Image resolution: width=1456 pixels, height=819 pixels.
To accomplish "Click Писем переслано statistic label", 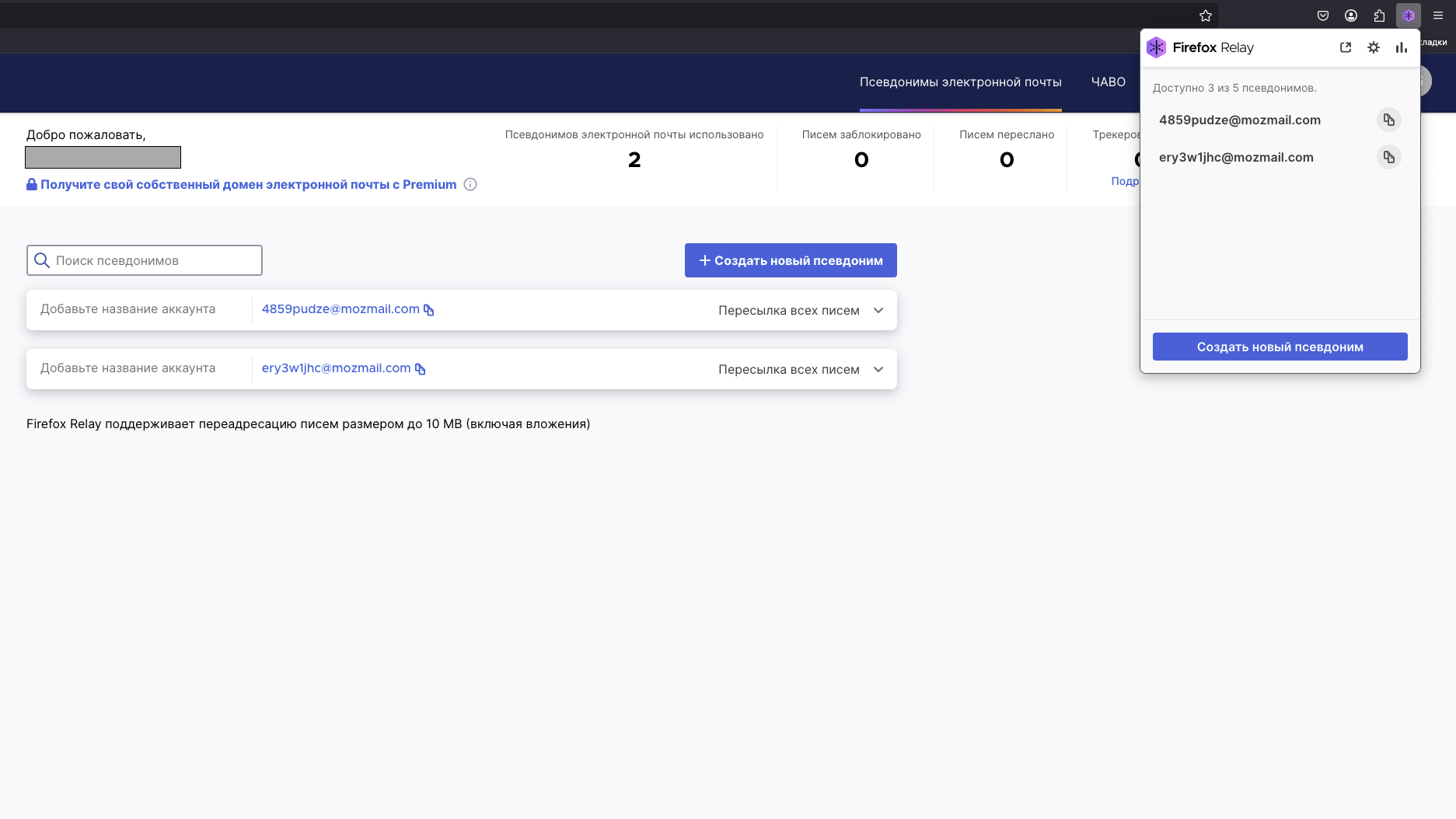I will point(1007,134).
